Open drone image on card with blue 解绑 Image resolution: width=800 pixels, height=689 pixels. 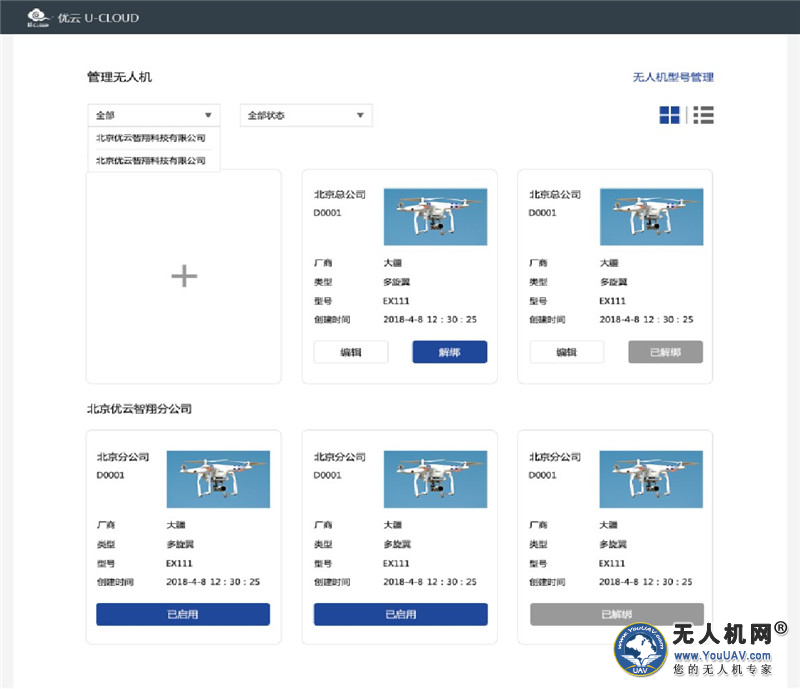point(435,217)
